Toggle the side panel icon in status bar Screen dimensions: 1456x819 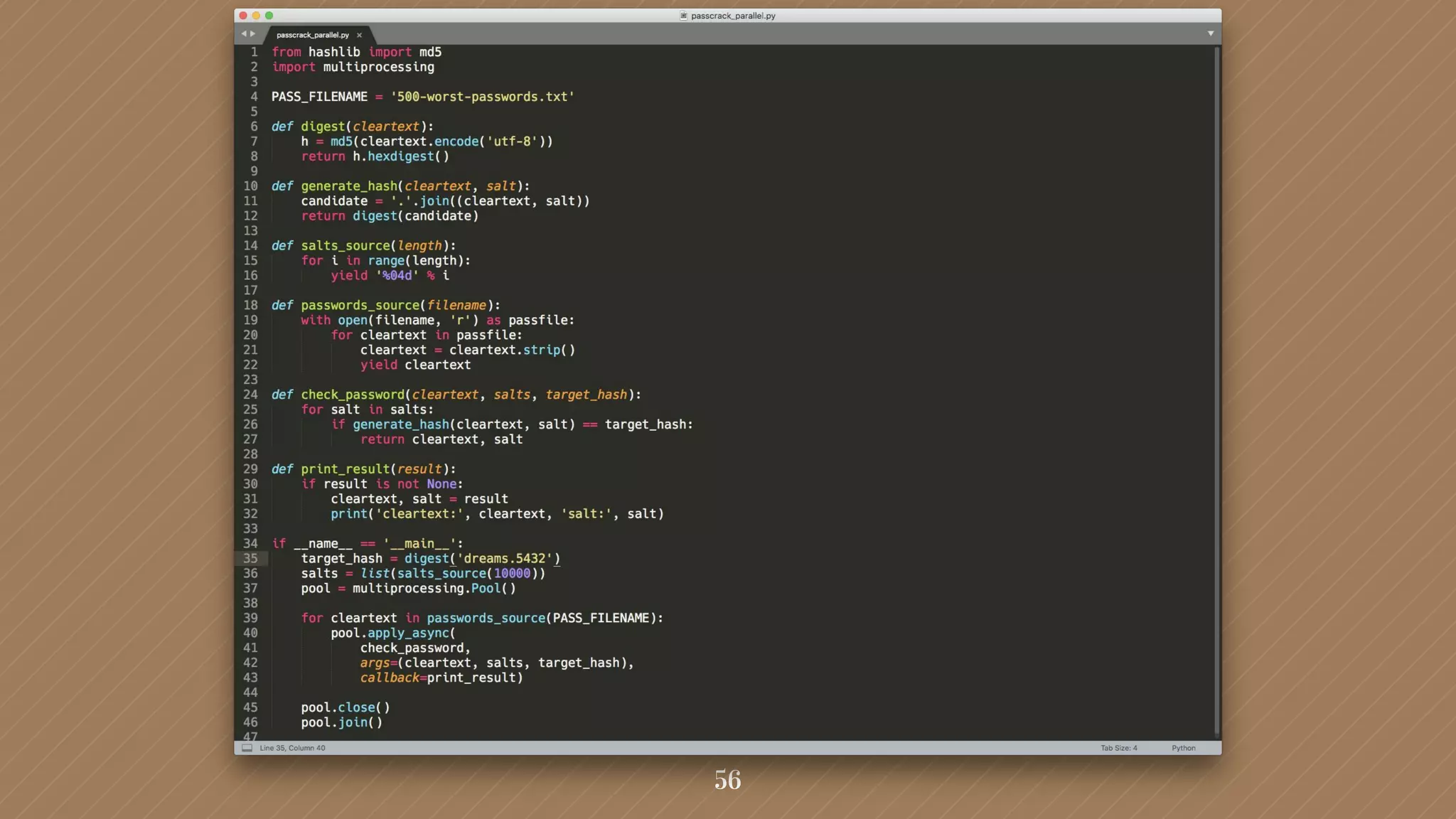click(247, 748)
